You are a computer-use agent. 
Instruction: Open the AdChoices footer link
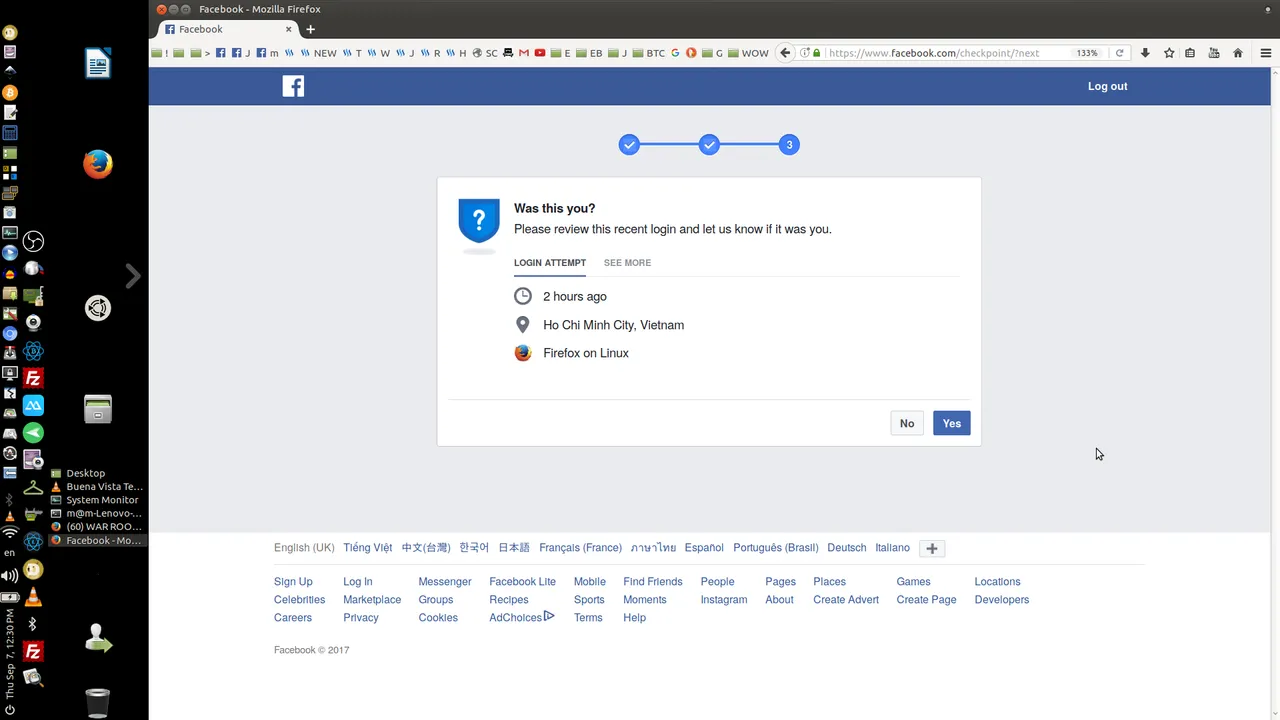[521, 618]
